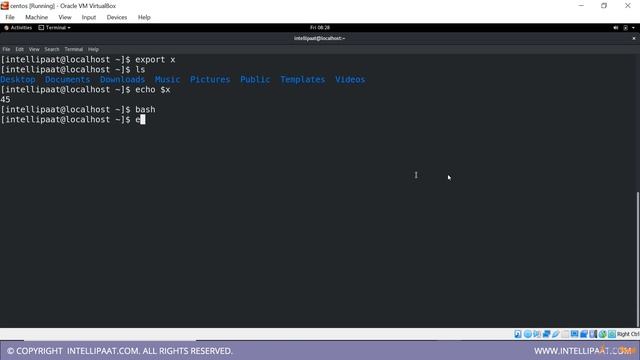
Task: Open the terminal's File menu
Action: point(6,49)
